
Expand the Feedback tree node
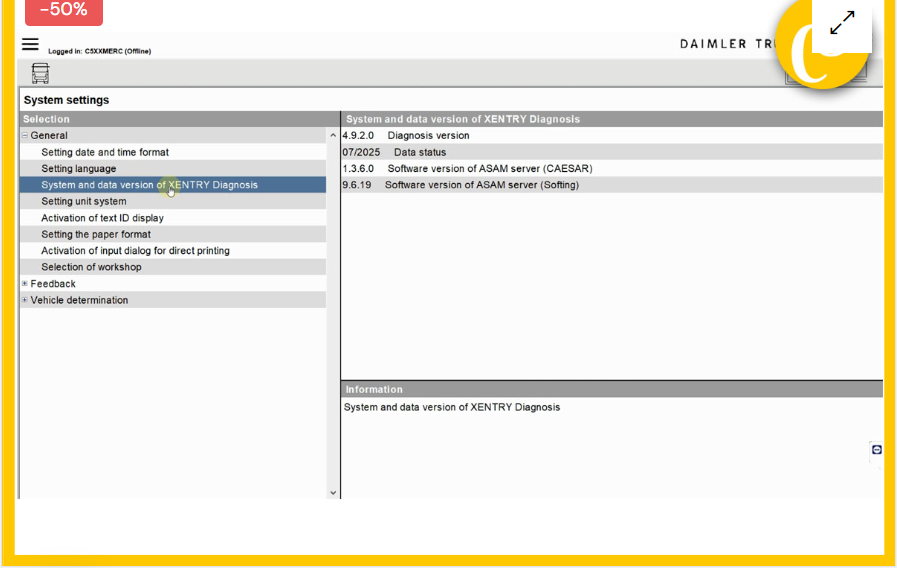pos(25,284)
